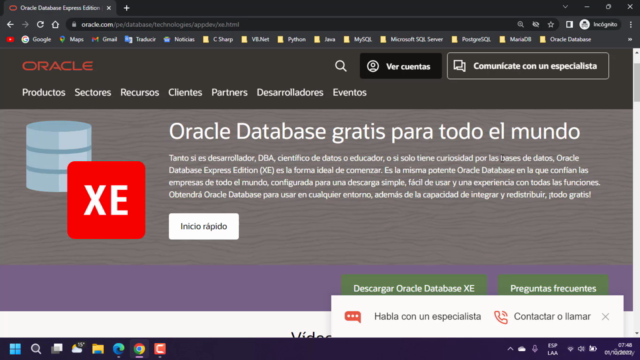The height and width of the screenshot is (360, 640).
Task: Open Windows taskbar search
Action: click(36, 349)
